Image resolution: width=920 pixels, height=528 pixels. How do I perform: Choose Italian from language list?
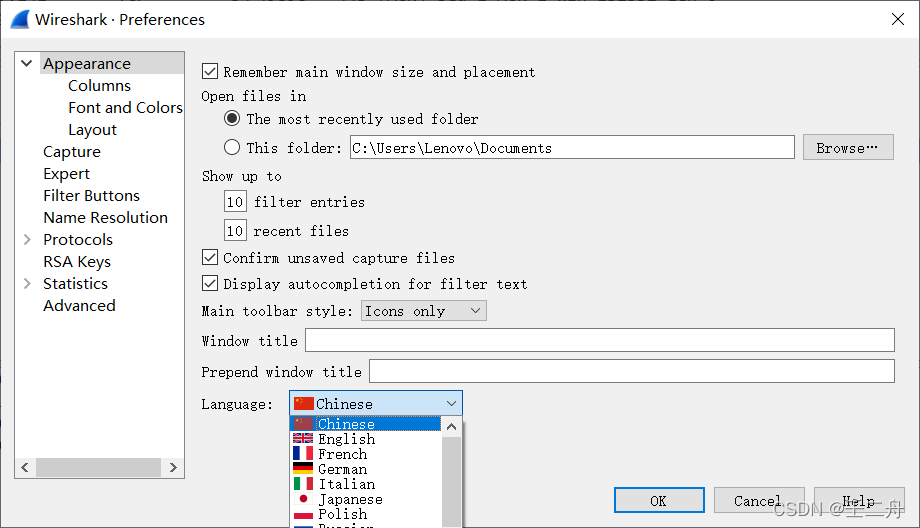(366, 484)
